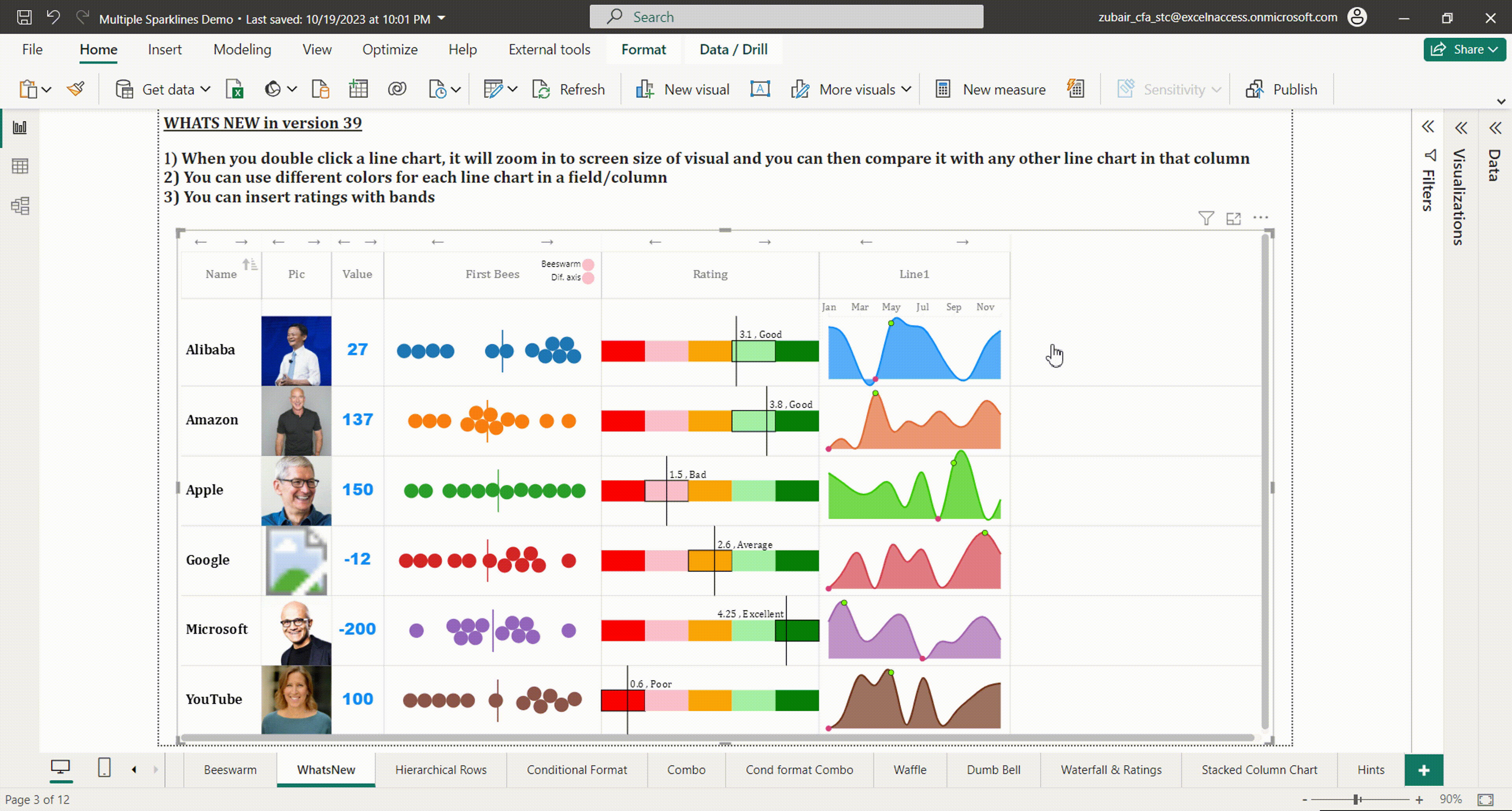Screen dimensions: 1512x811
Task: Select mobile layout icon
Action: (104, 768)
